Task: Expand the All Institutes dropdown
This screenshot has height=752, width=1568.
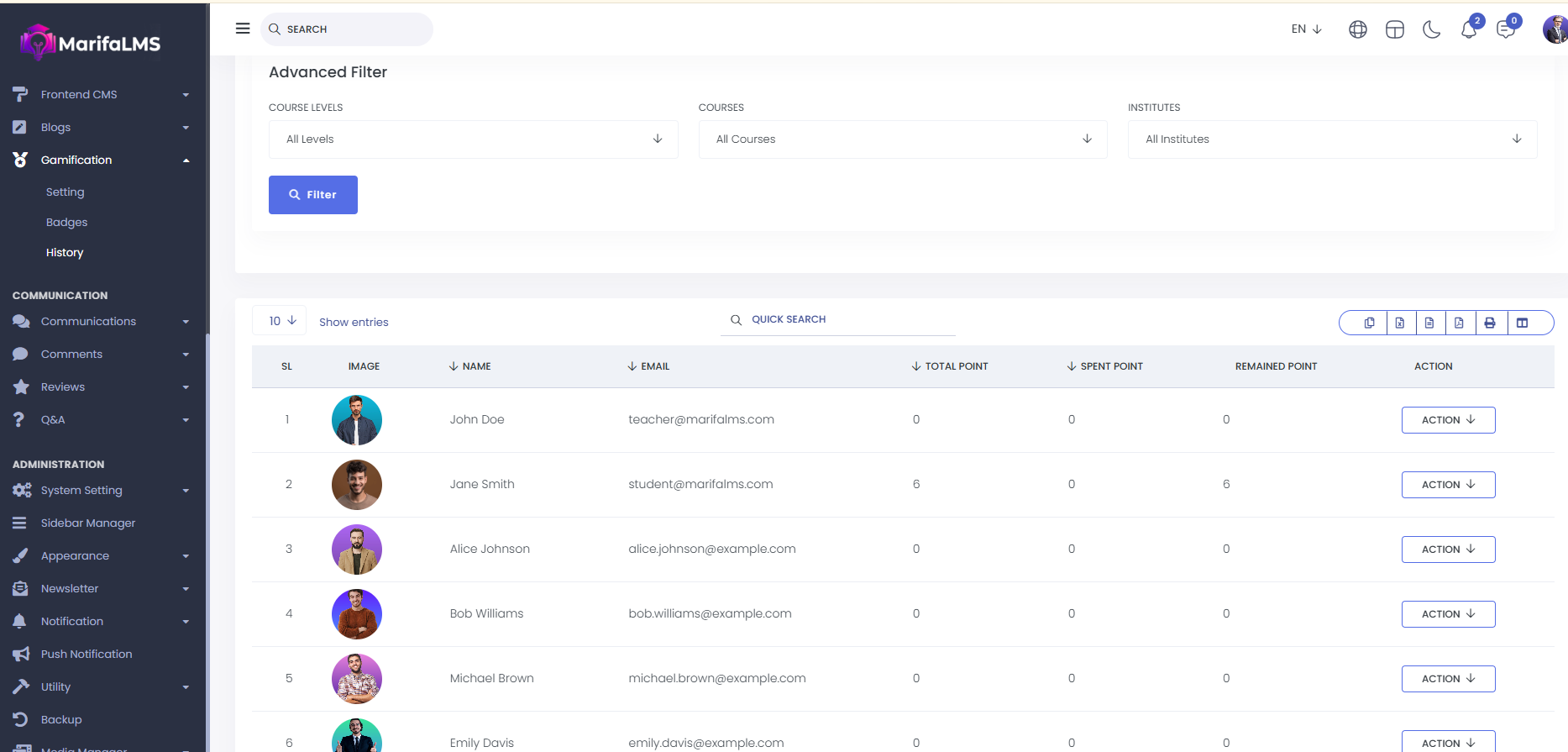Action: click(x=1332, y=139)
